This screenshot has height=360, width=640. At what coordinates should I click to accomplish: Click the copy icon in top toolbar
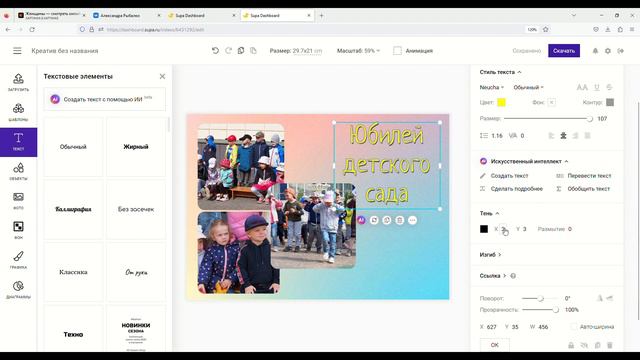pyautogui.click(x=241, y=51)
